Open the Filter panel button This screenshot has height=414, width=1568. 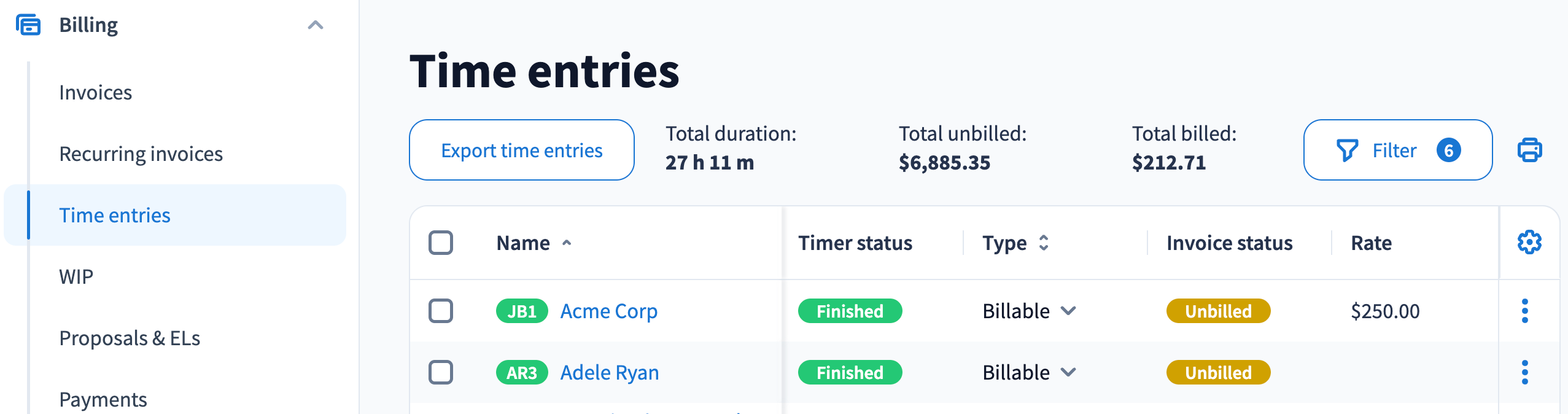pos(1398,150)
